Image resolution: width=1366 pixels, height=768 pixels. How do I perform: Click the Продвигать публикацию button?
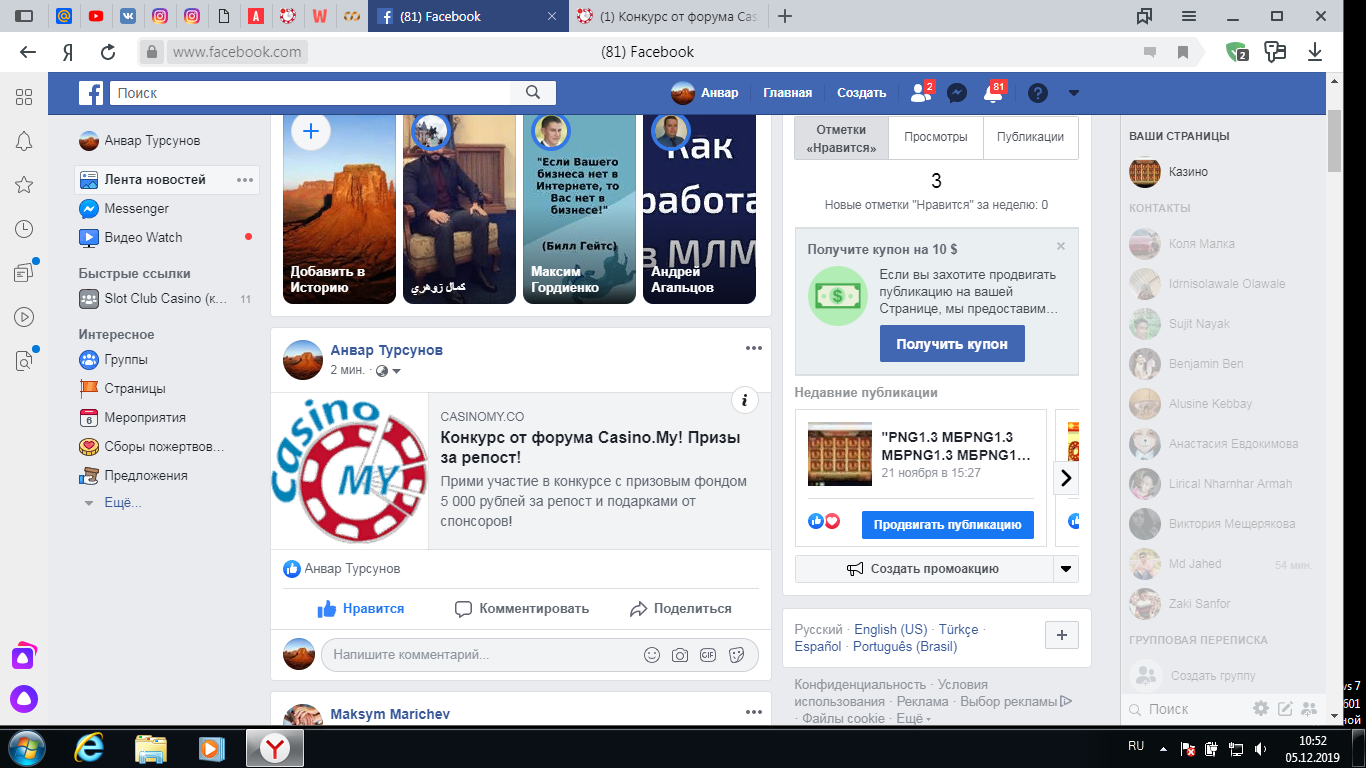947,524
